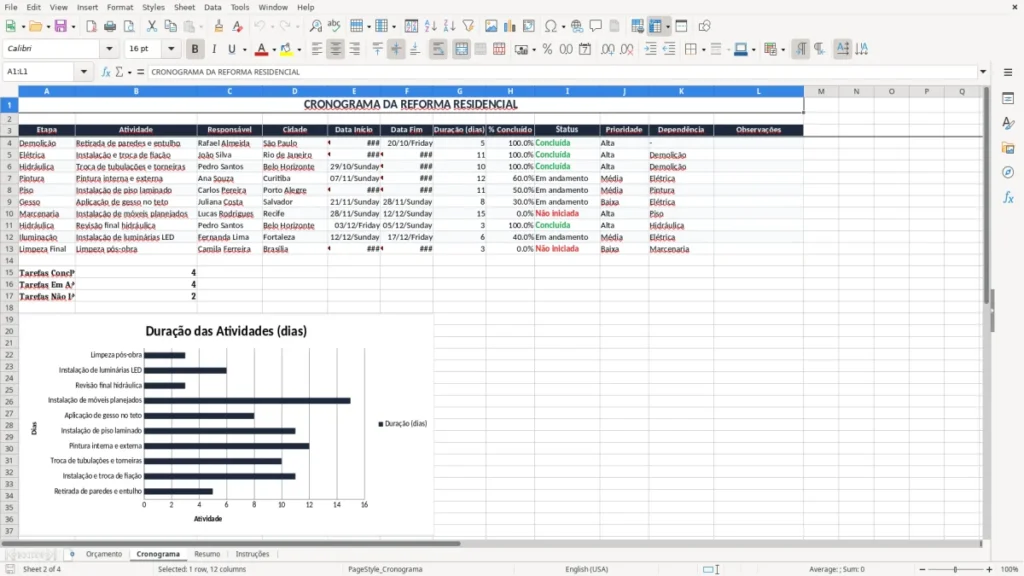Export directly as PDF
The width and height of the screenshot is (1024, 576).
(91, 26)
